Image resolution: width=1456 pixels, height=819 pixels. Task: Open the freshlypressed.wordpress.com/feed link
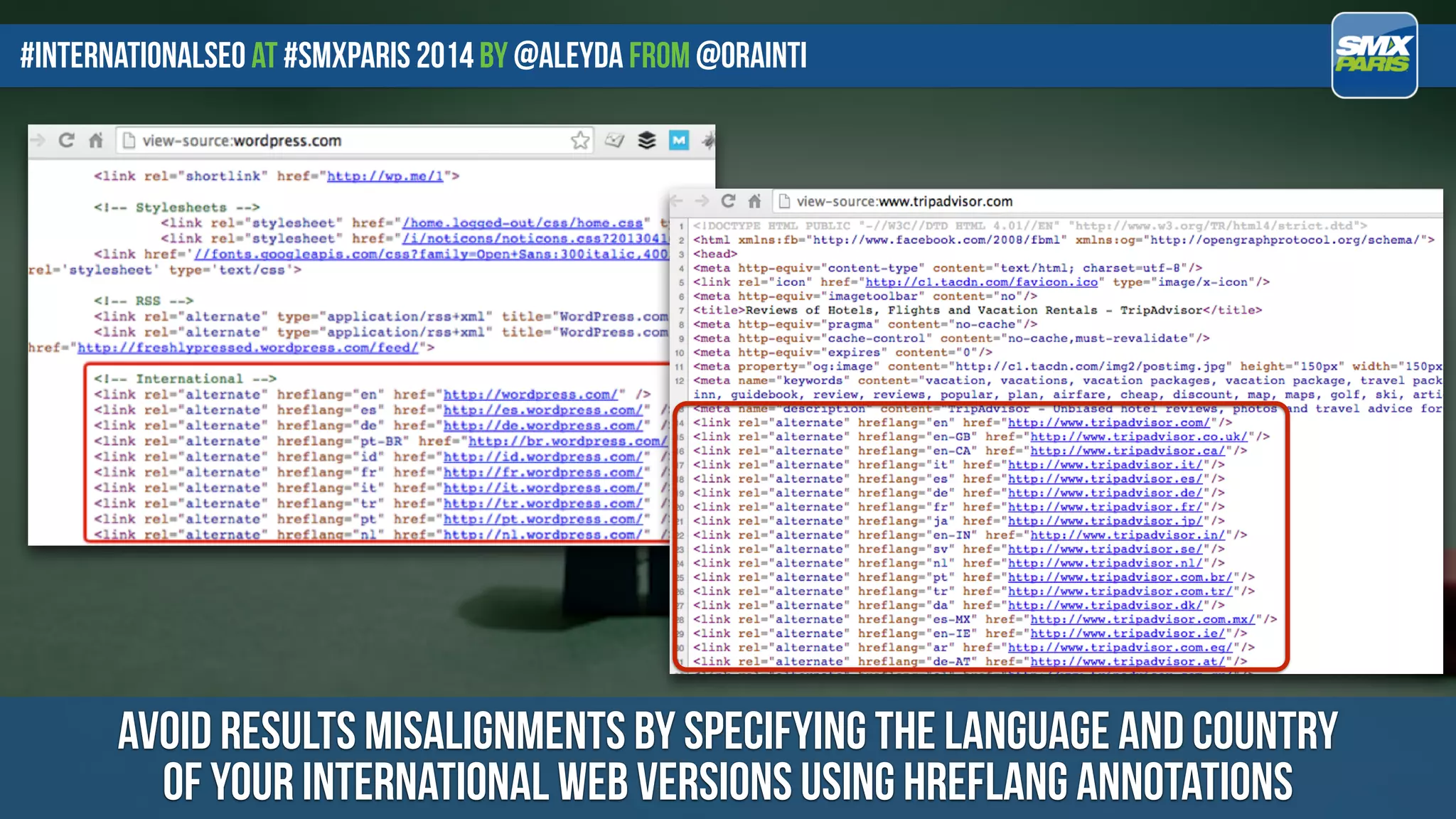click(247, 348)
